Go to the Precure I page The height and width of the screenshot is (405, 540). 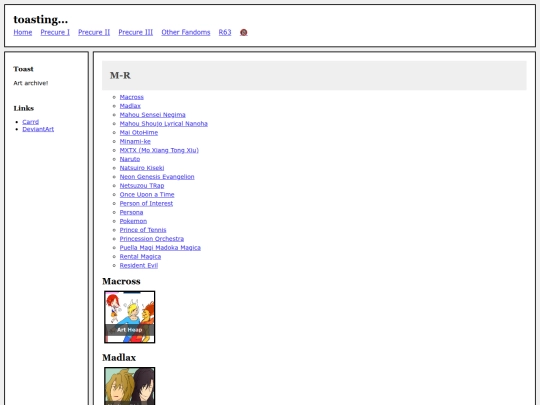tap(55, 32)
